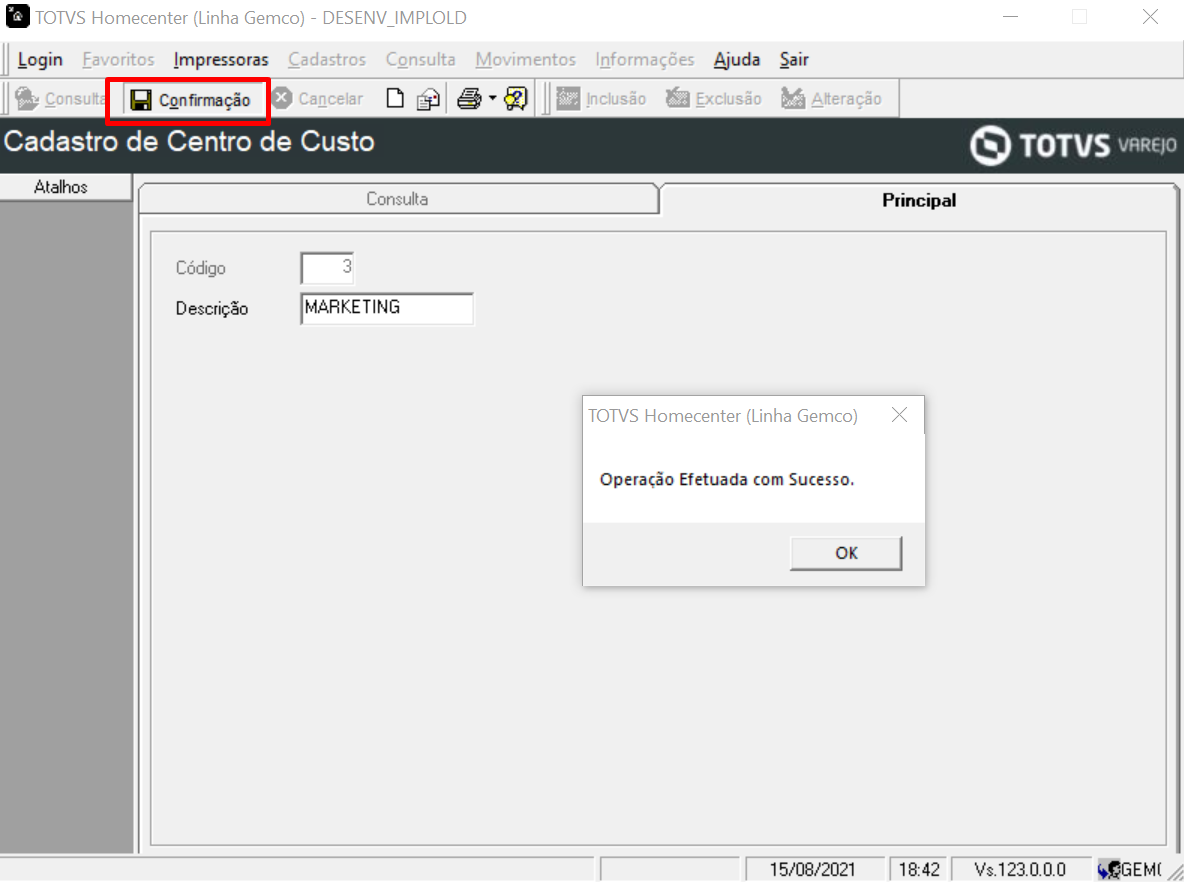Click the GEMCO status bar icon

click(1109, 870)
